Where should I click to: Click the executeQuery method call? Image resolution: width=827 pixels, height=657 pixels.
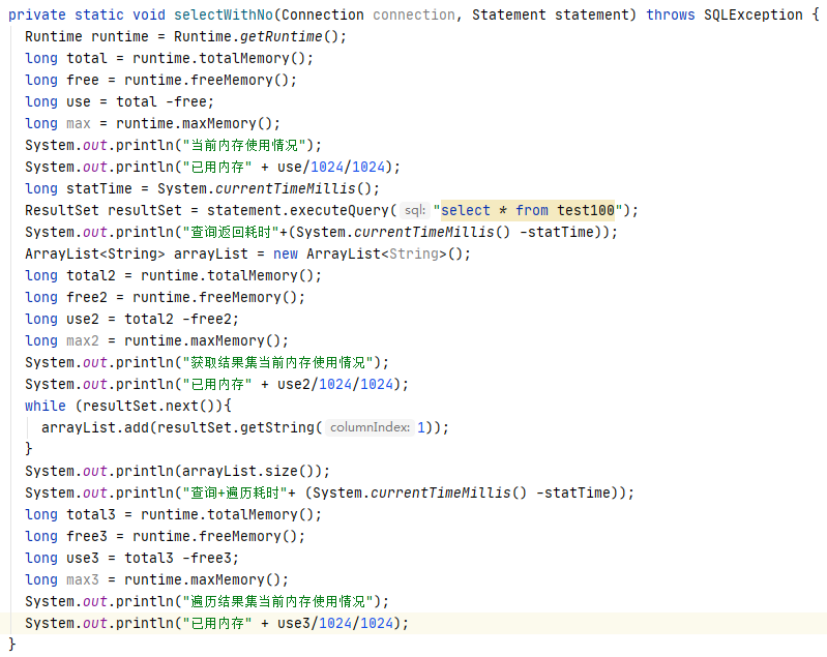(x=341, y=210)
